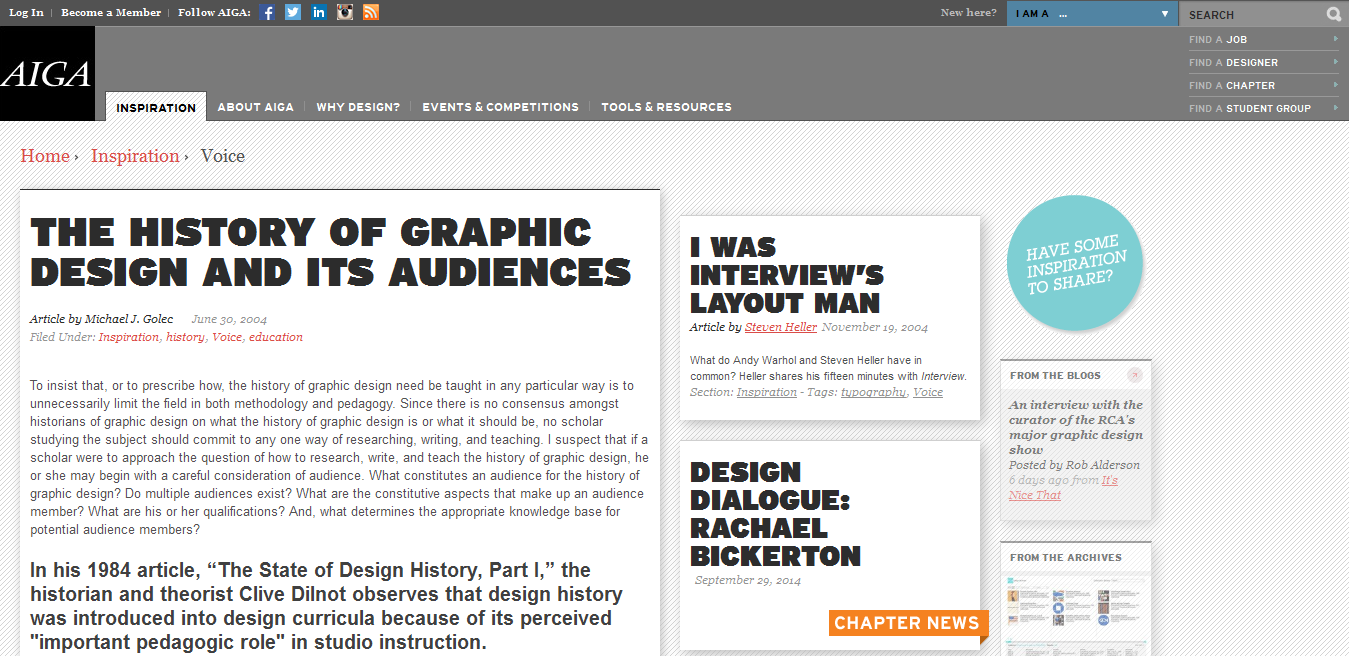Image resolution: width=1349 pixels, height=656 pixels.
Task: Switch to the 'Events & Competitions' tab
Action: point(500,106)
